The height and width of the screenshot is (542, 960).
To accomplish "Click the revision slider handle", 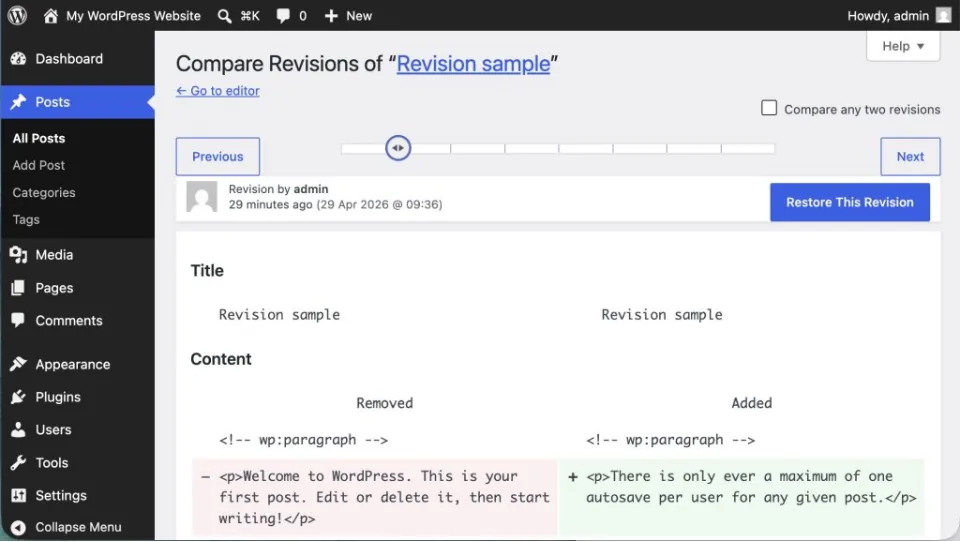I will pyautogui.click(x=398, y=148).
